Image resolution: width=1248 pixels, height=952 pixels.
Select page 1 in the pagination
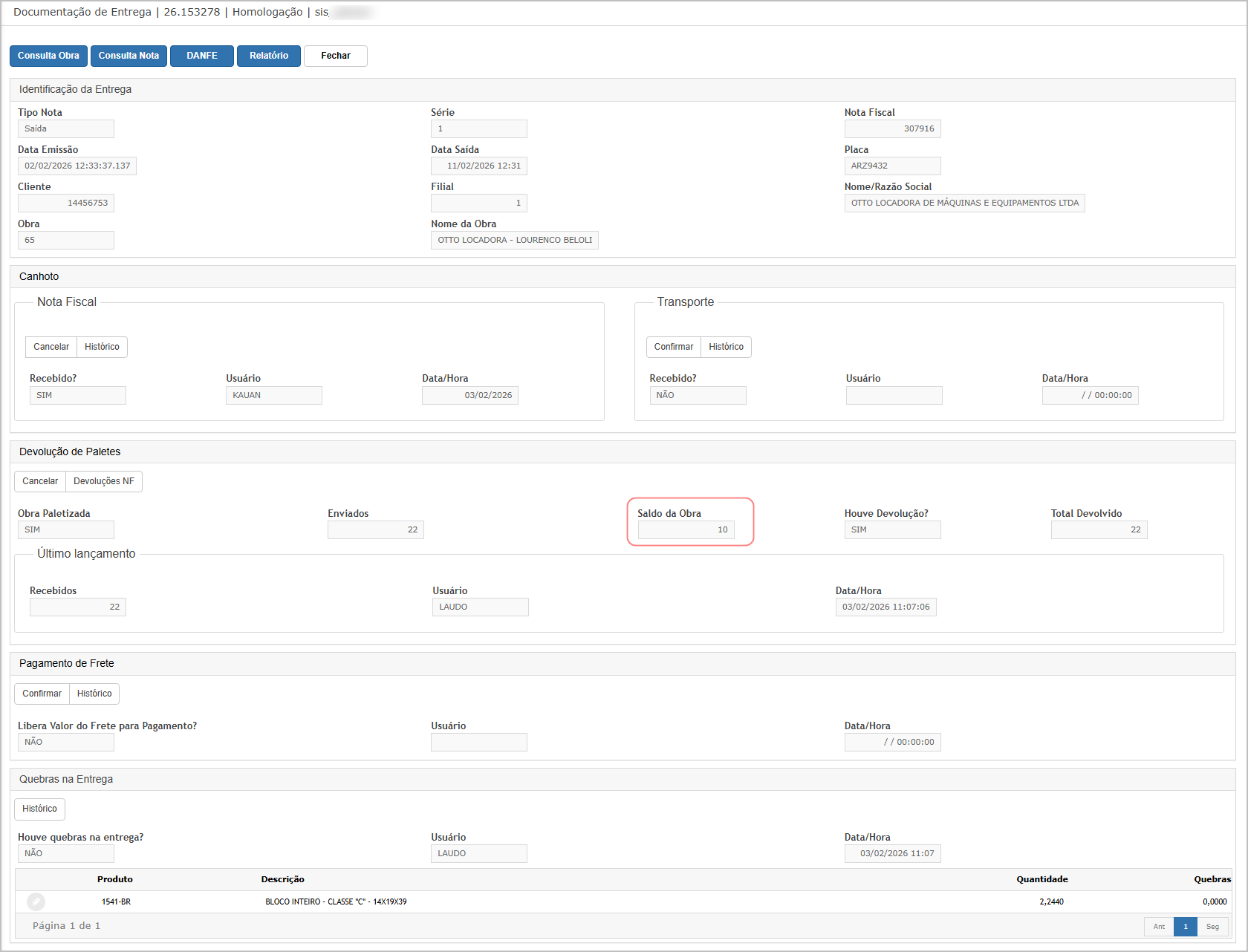[x=1186, y=927]
